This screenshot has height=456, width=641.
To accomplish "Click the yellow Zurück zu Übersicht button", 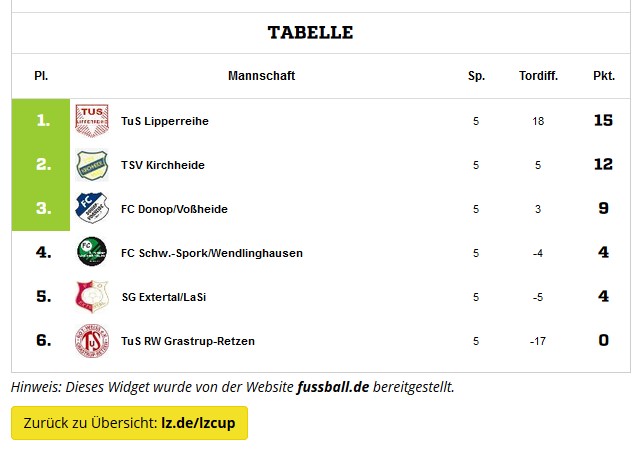I will 130,423.
